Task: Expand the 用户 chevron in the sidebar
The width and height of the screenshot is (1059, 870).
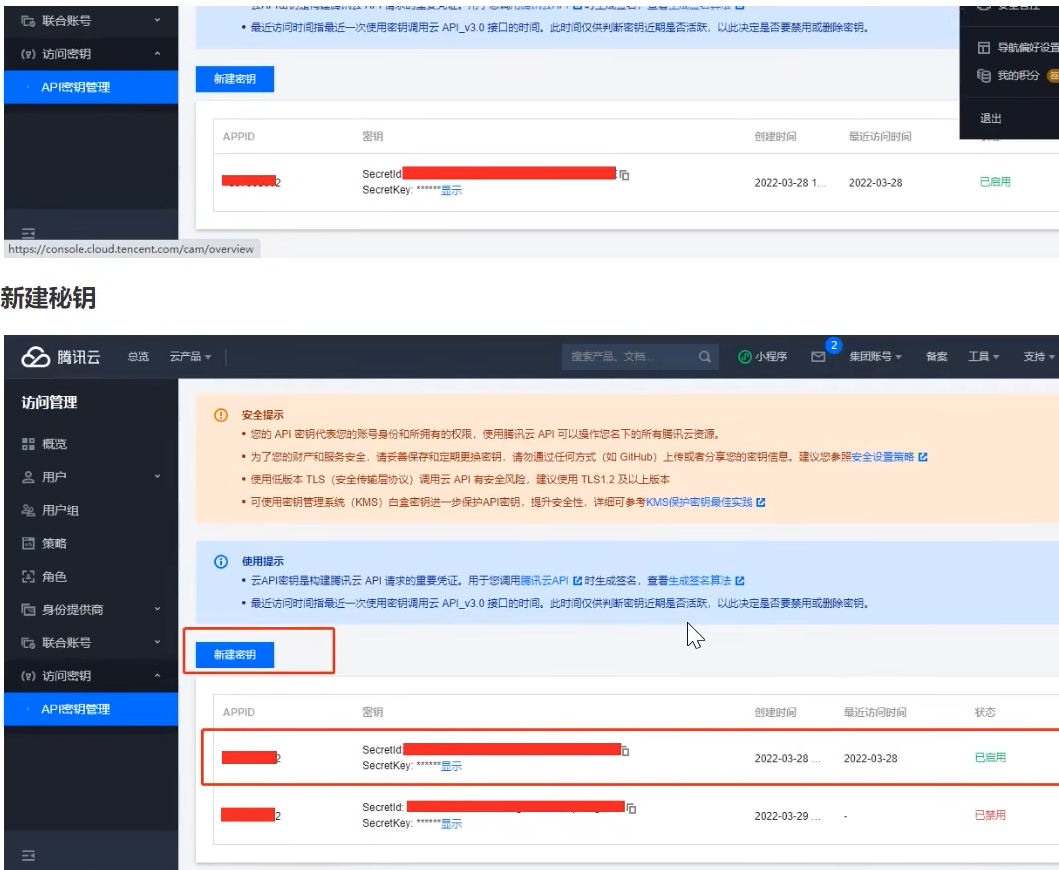Action: [157, 476]
